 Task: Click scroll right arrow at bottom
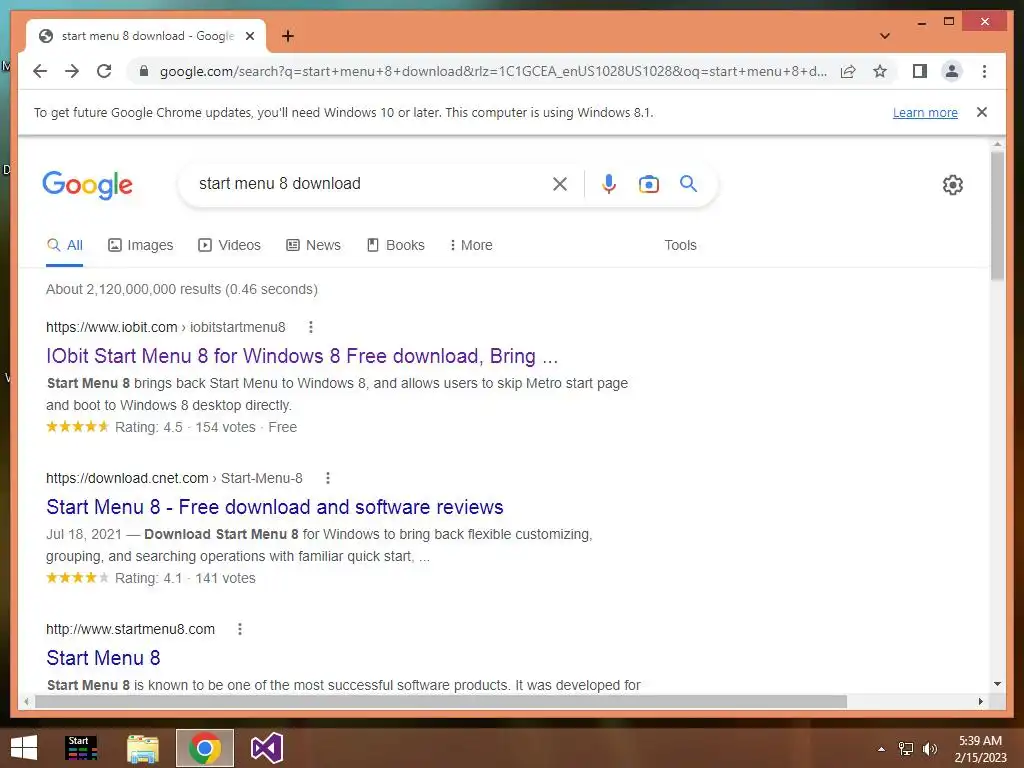981,701
